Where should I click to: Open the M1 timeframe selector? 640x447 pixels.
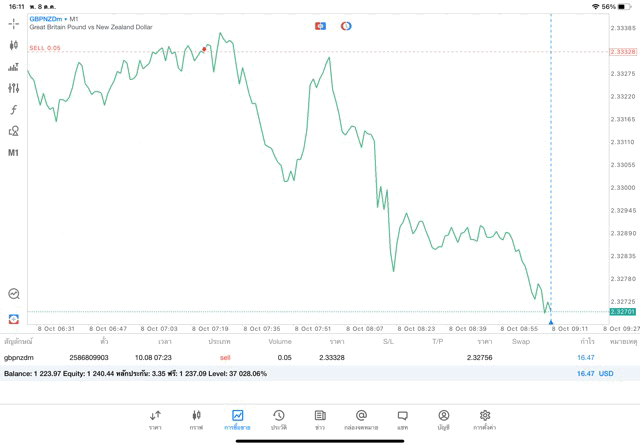click(x=14, y=153)
